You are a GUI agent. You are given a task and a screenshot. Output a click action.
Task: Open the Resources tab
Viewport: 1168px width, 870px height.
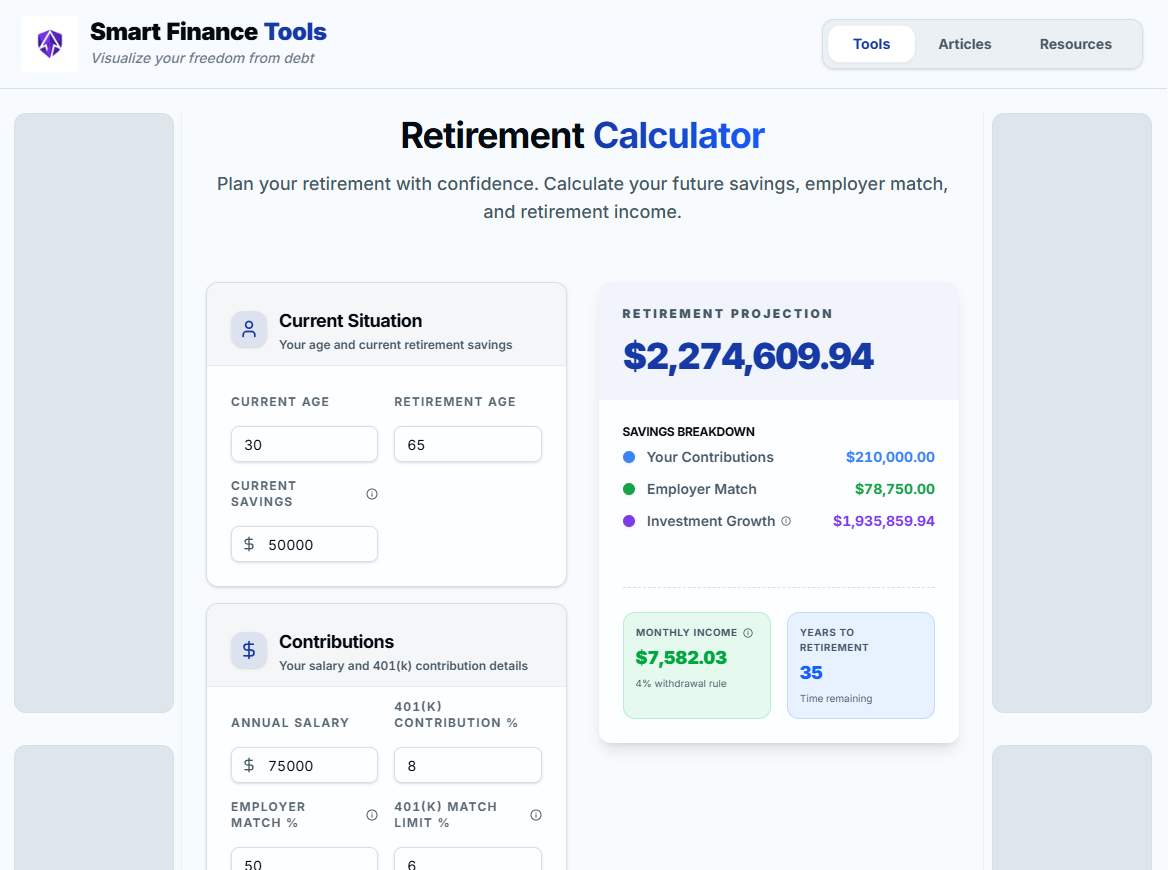click(x=1075, y=43)
